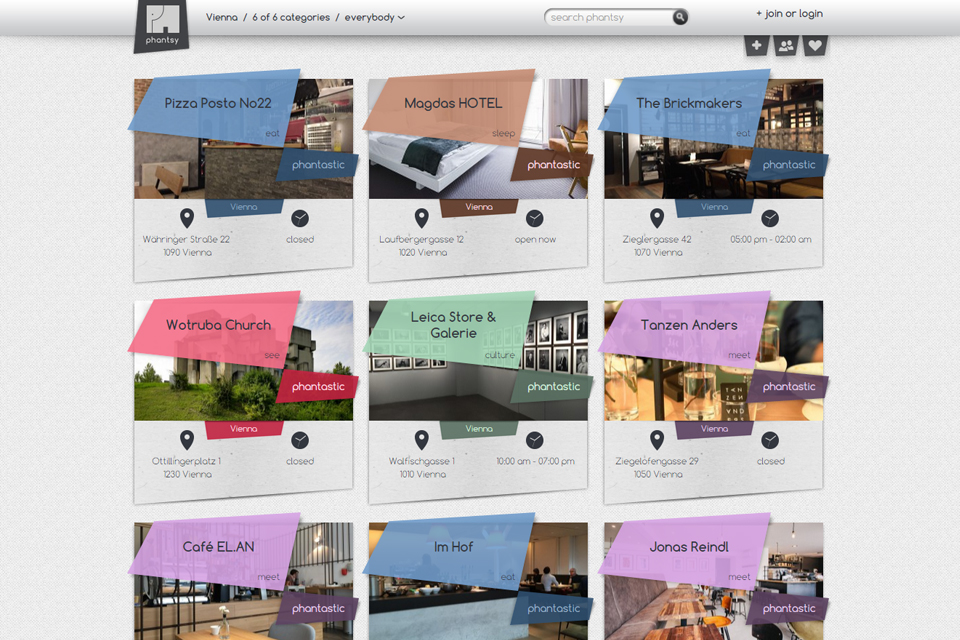Click the Währinger Straße 22 address text
This screenshot has width=960, height=640.
tap(186, 239)
